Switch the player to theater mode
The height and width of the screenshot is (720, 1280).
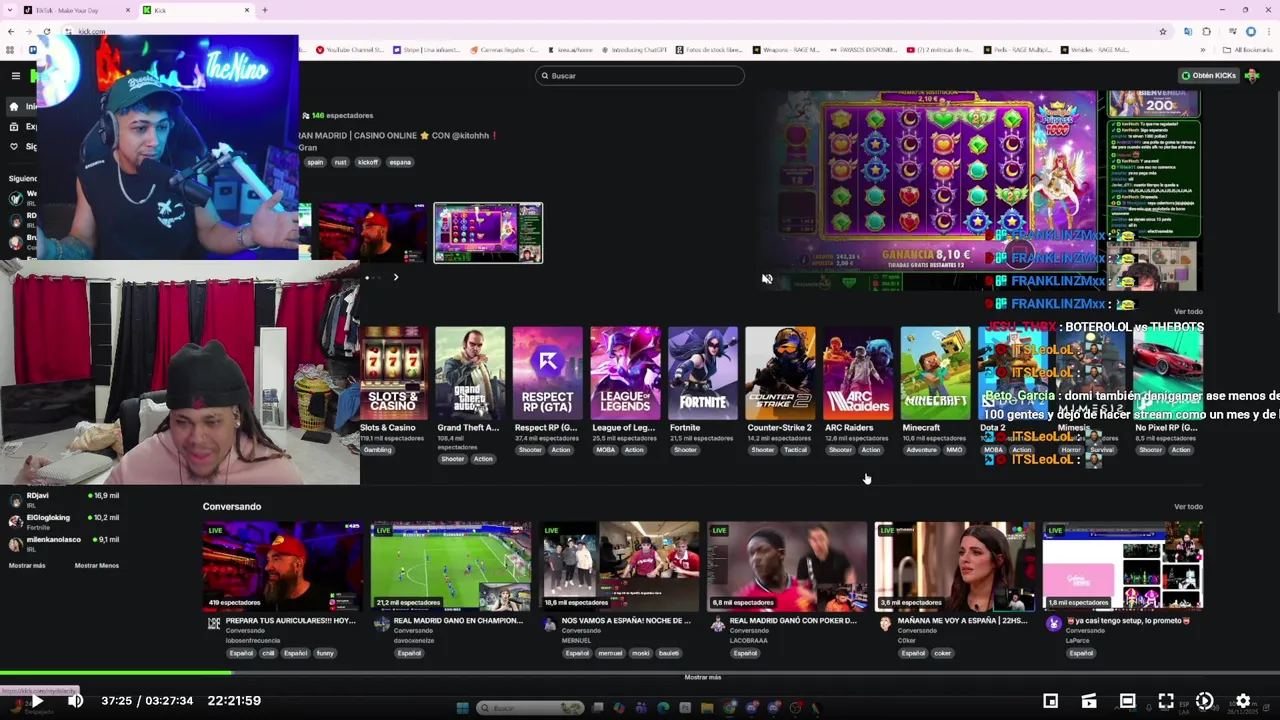1127,701
